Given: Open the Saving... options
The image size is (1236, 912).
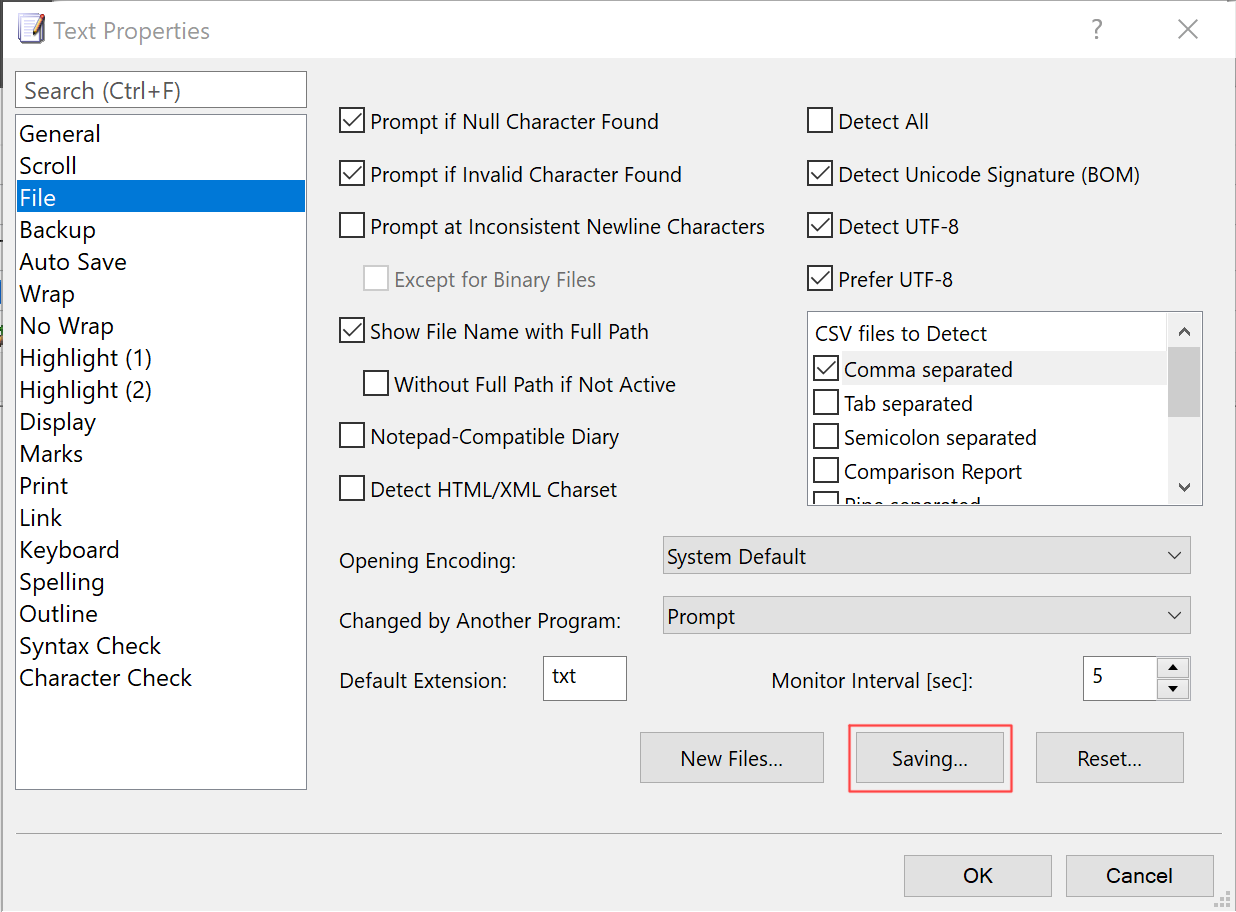Looking at the screenshot, I should tap(930, 758).
